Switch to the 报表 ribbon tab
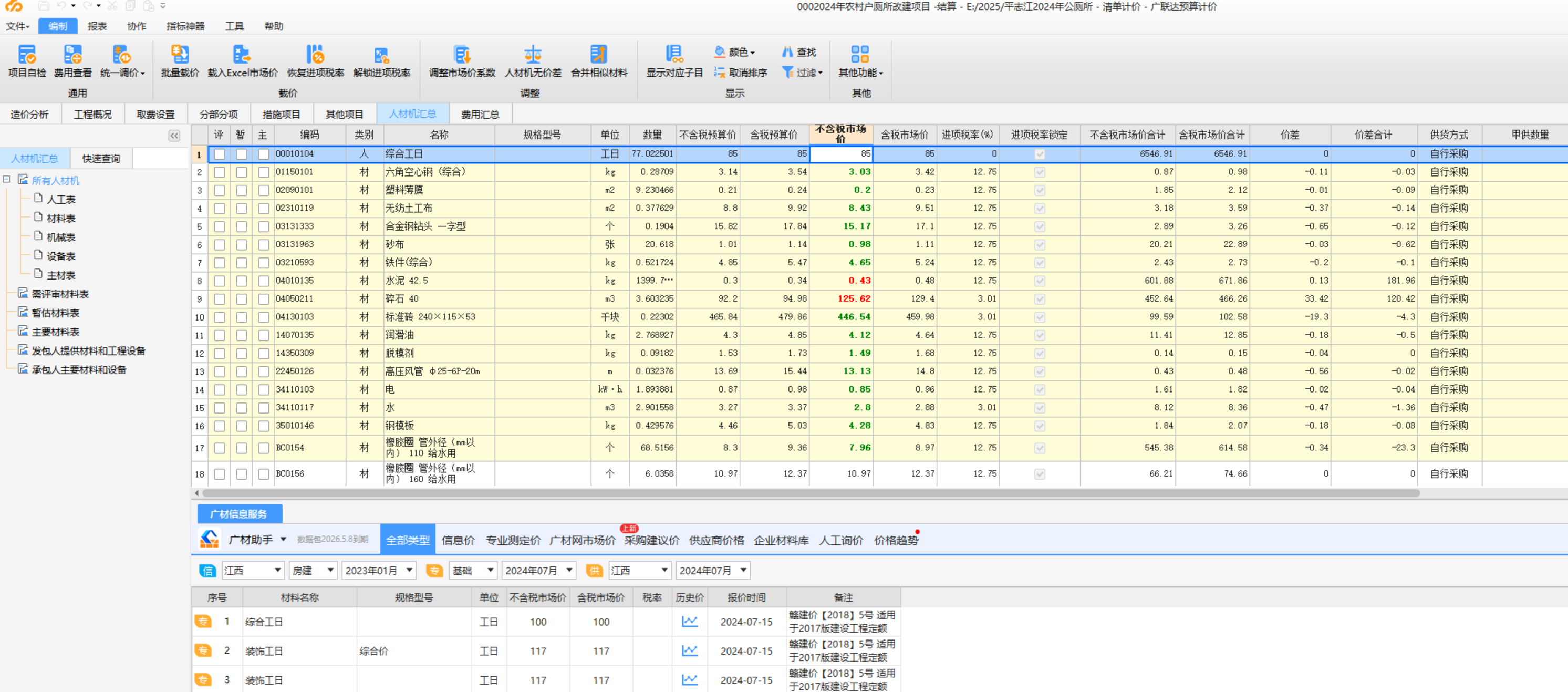 (97, 26)
